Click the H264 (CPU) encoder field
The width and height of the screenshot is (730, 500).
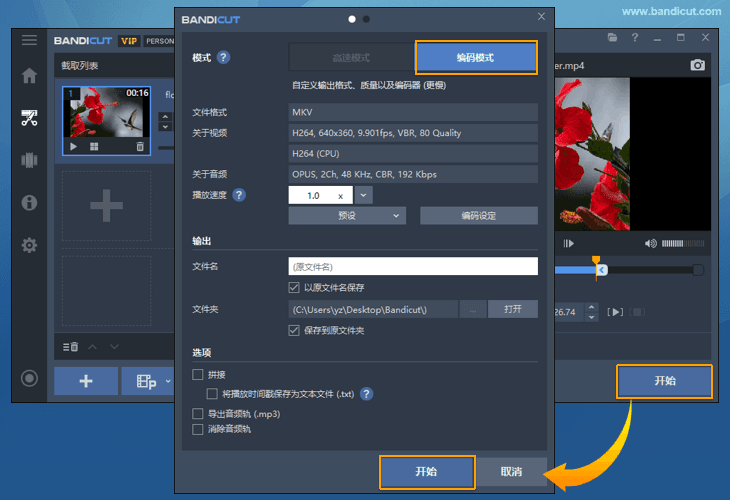pos(413,153)
